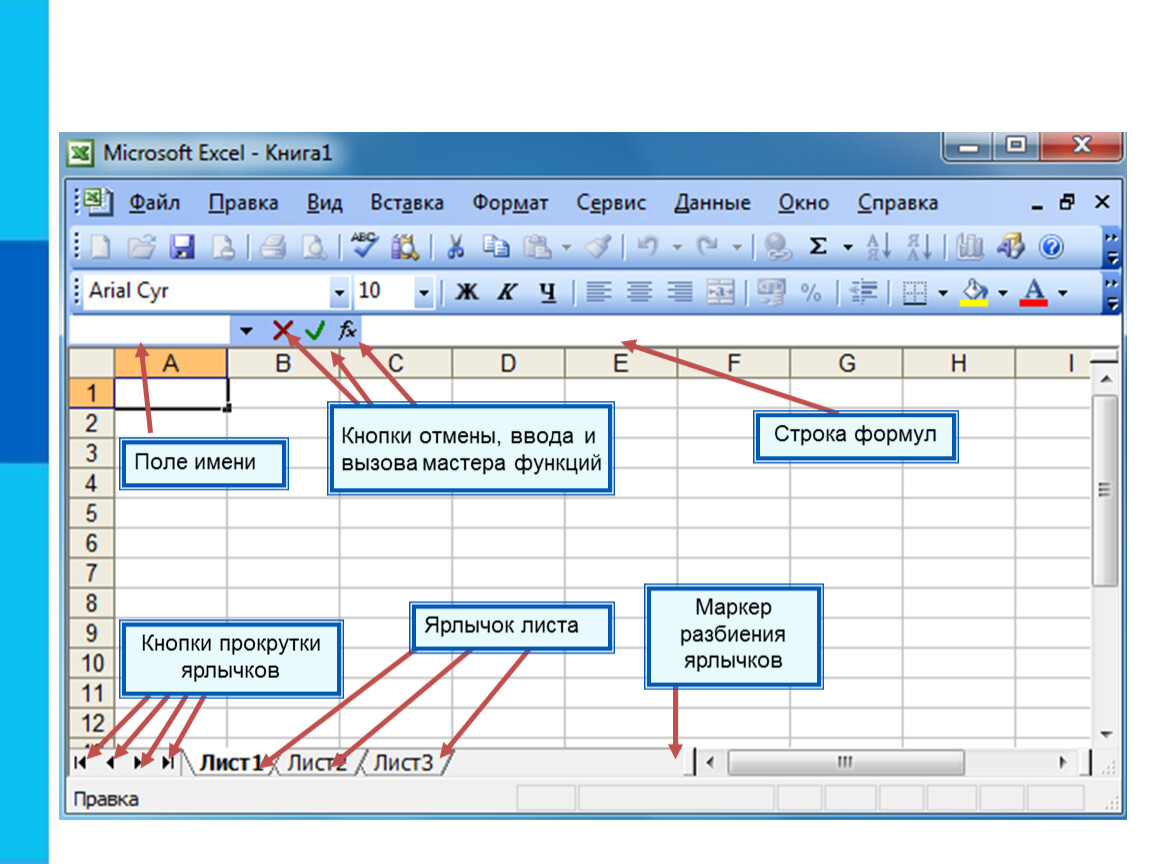Click the Cut scissors icon
Viewport: 1150px width, 864px height.
(455, 247)
